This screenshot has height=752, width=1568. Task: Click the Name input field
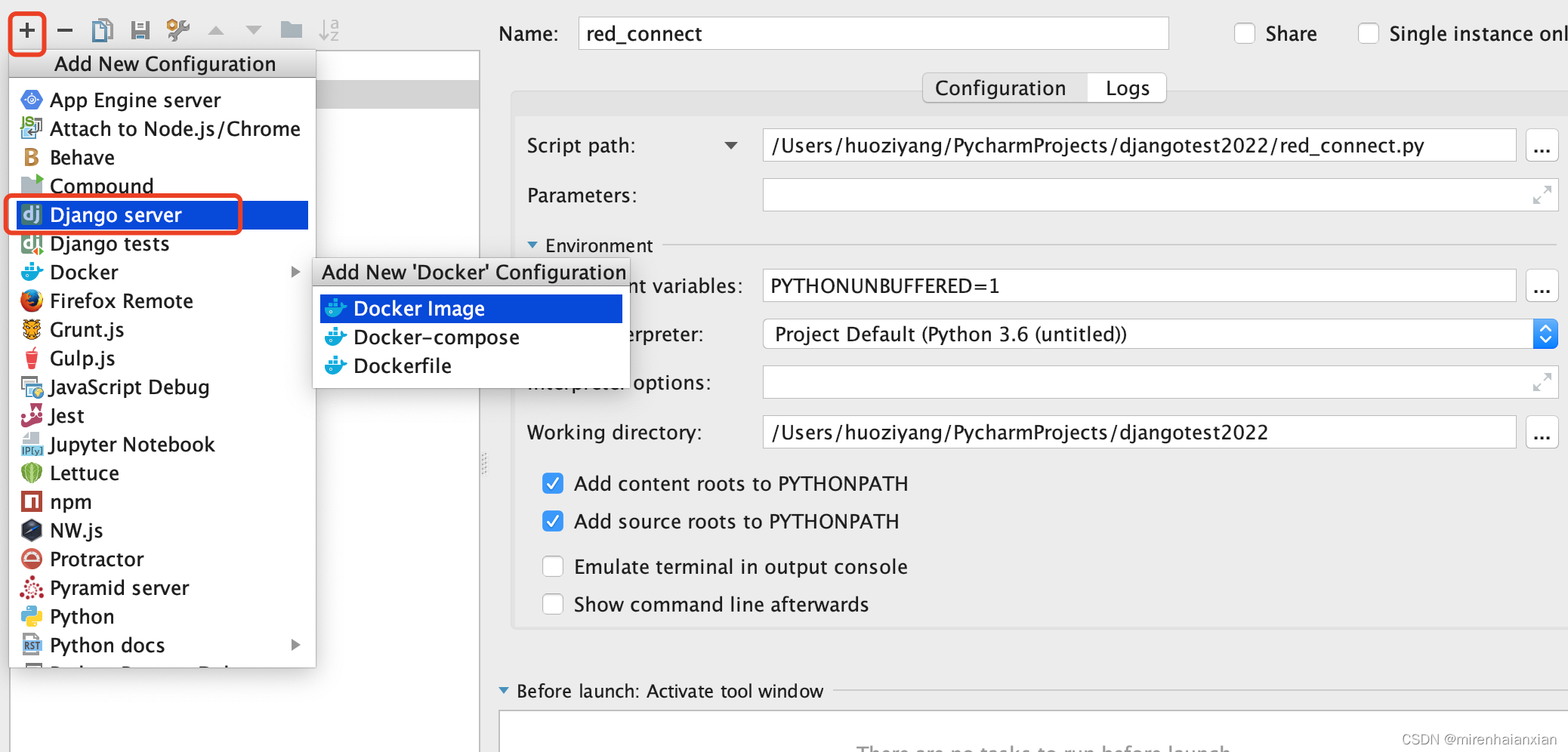click(873, 33)
